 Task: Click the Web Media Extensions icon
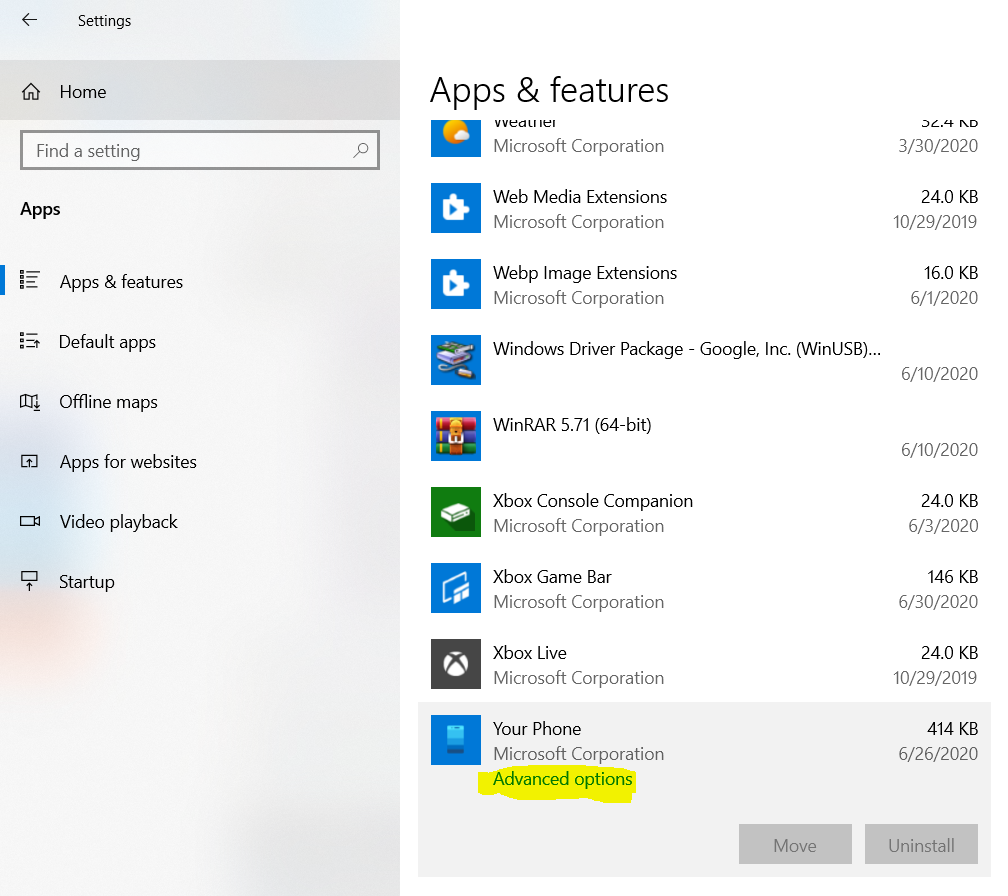456,208
